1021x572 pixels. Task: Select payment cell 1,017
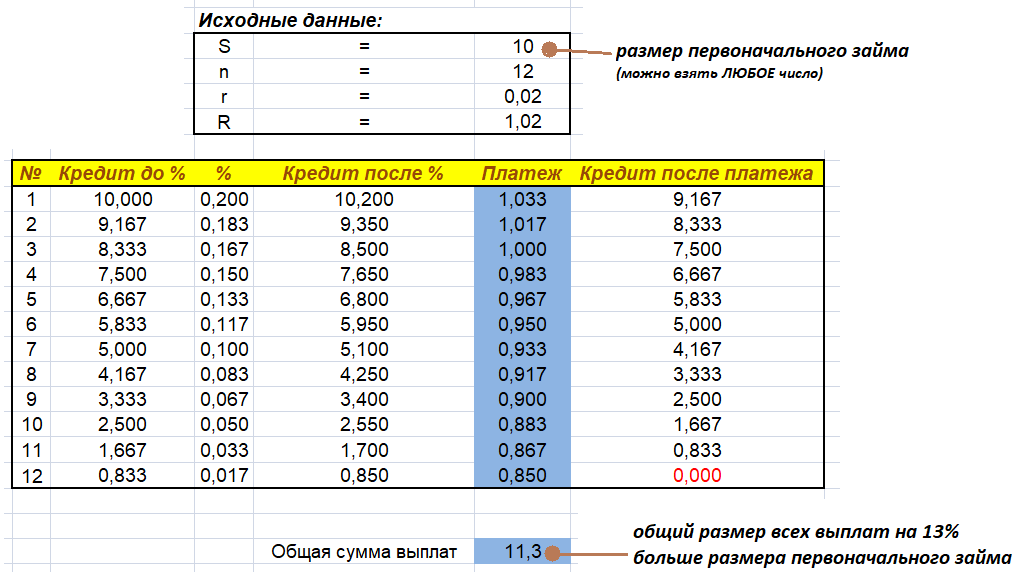[522, 224]
